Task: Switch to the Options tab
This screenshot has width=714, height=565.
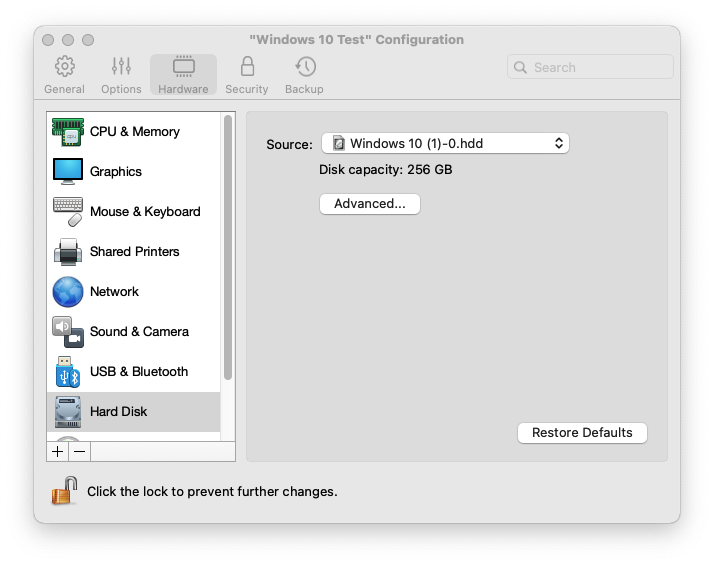Action: point(121,75)
